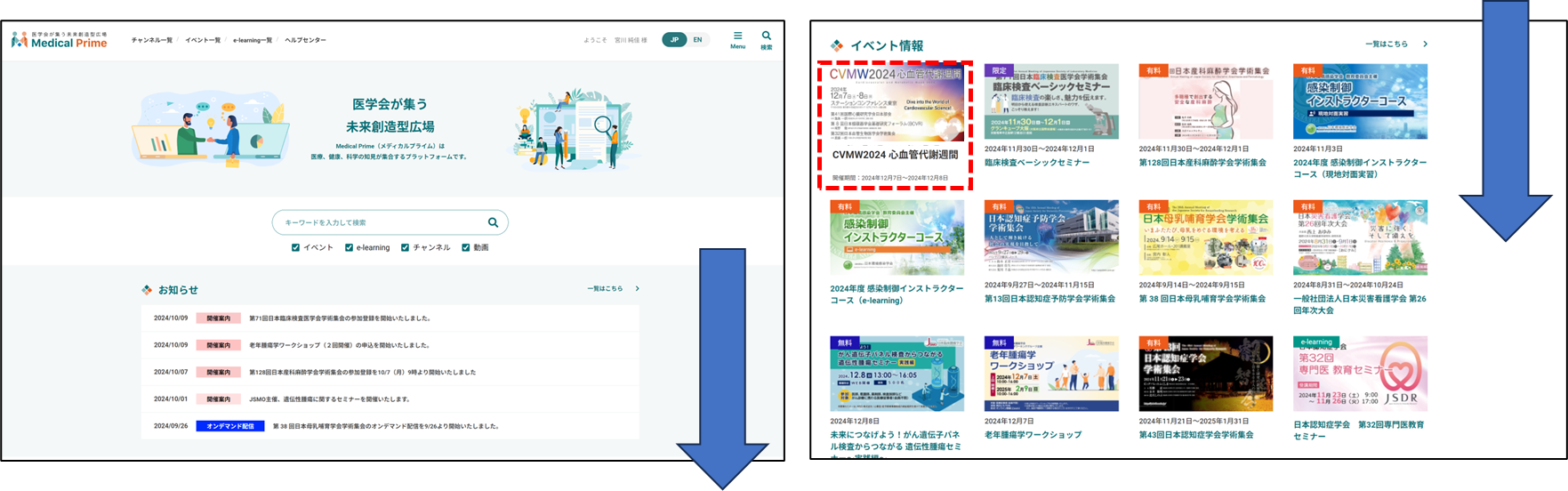Viewport: 1568px width, 491px height.
Task: Uncheck the チャンネル checkbox
Action: point(406,248)
